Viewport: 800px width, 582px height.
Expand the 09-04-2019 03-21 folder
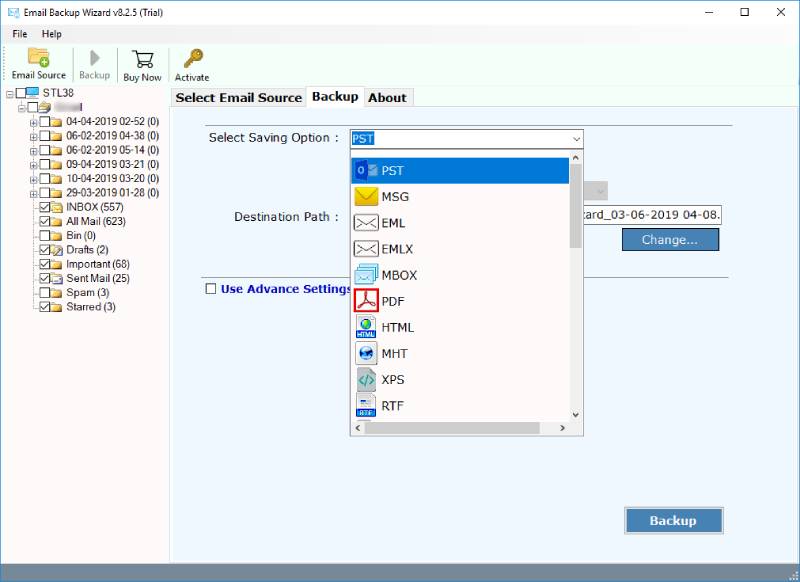point(33,165)
